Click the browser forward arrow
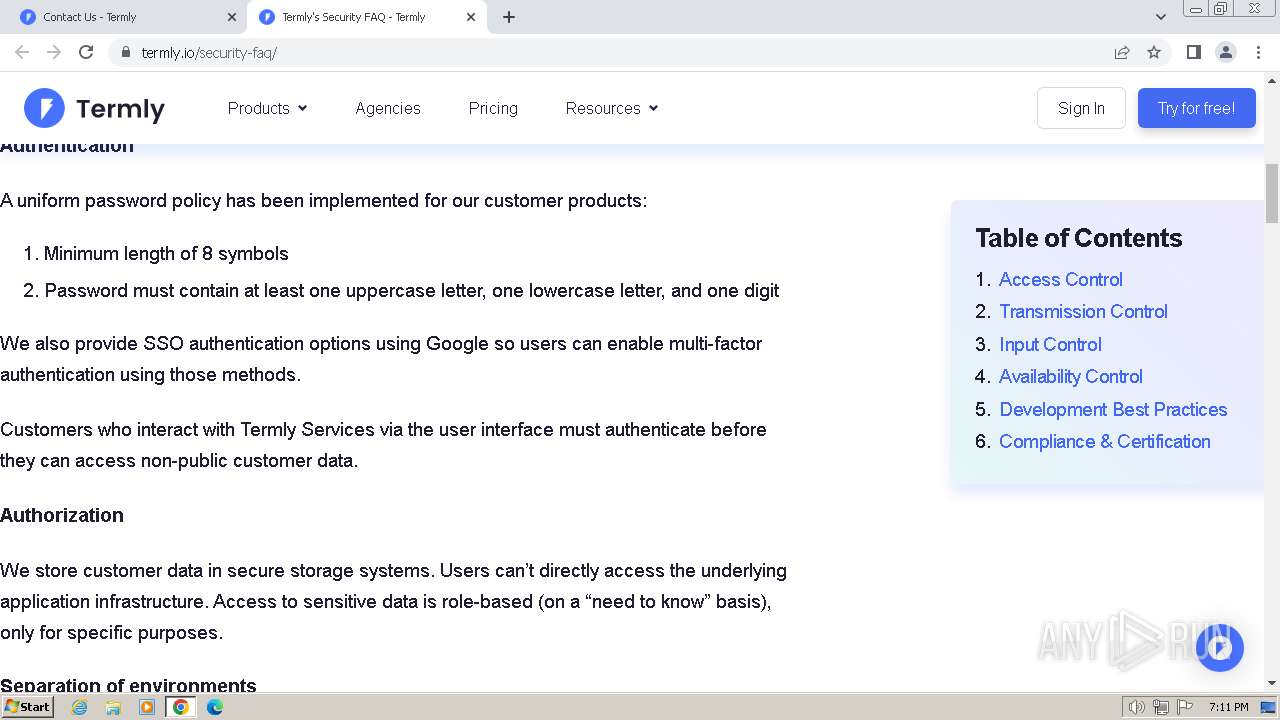The width and height of the screenshot is (1280, 720). pos(54,52)
